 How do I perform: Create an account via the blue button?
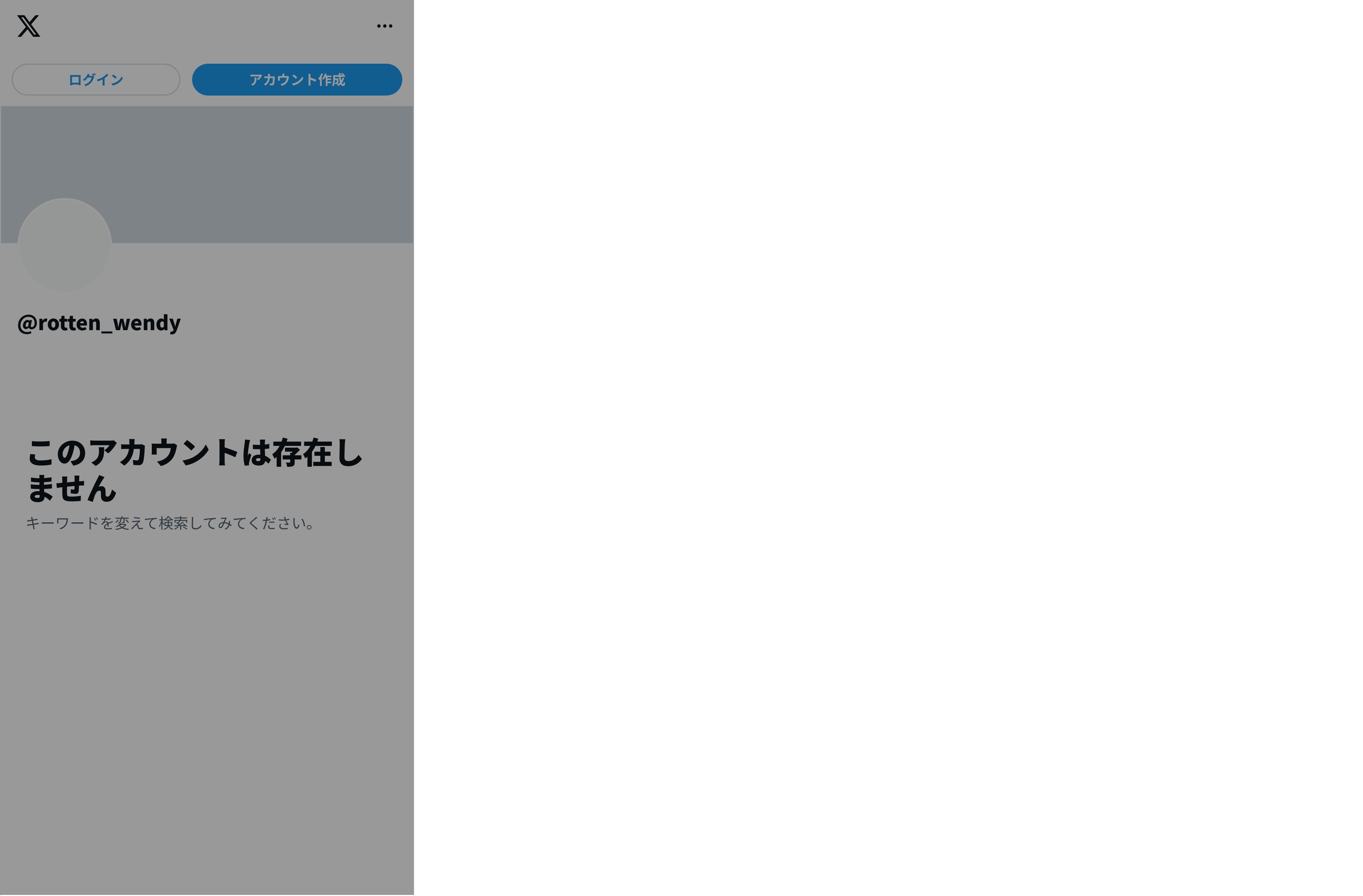(297, 80)
